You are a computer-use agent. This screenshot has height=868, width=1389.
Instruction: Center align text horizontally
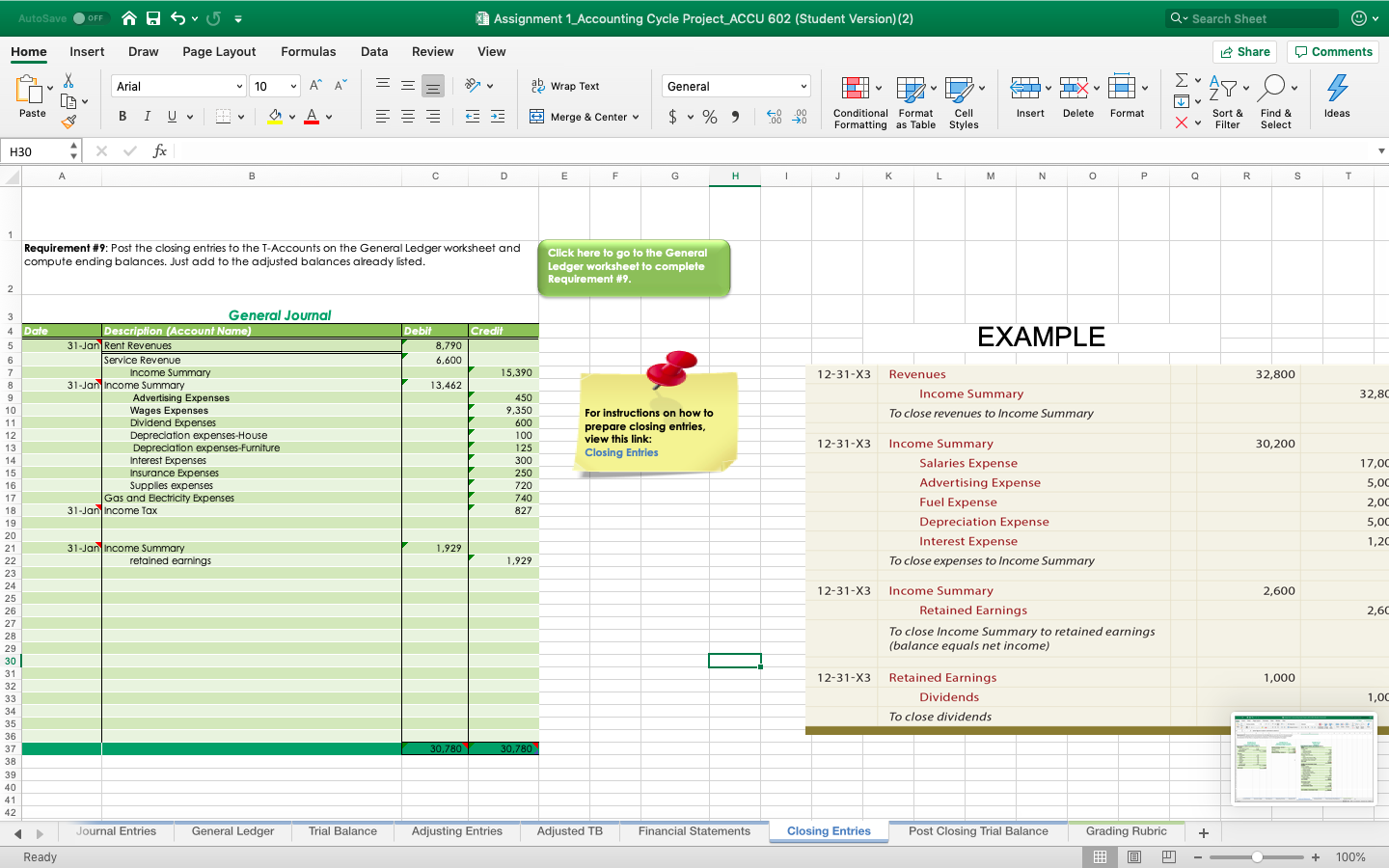click(x=408, y=117)
